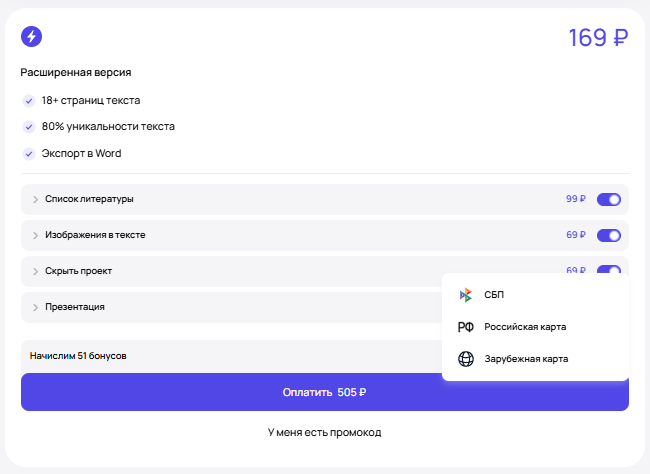
Task: Click checkmark icon beside 80% уникальности текста
Action: tap(28, 127)
